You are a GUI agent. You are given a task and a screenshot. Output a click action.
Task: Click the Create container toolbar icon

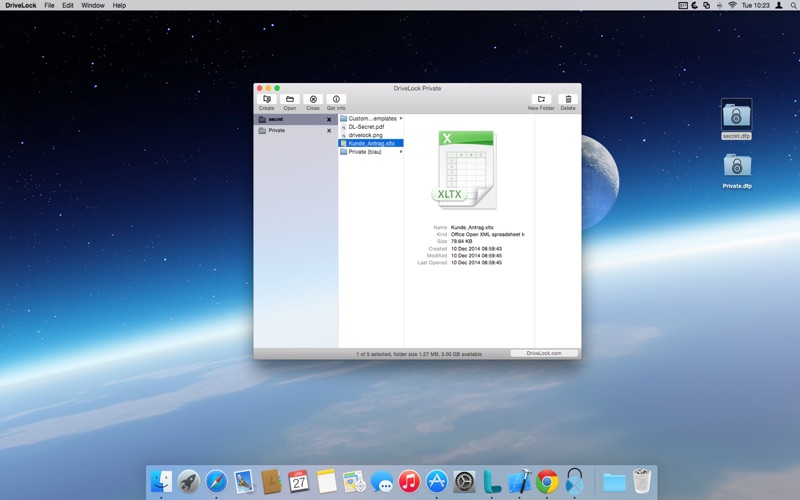pos(266,99)
